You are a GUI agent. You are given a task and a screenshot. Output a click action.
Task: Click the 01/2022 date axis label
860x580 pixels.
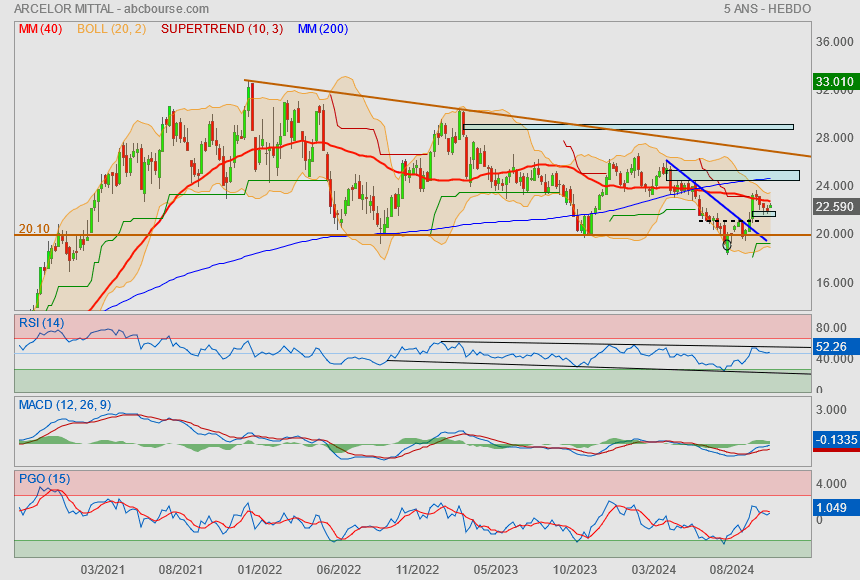(259, 570)
